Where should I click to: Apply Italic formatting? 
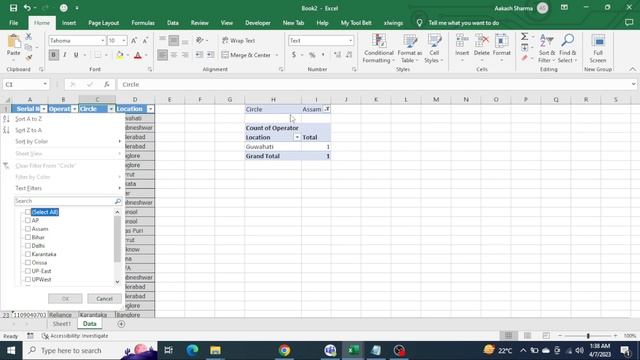click(64, 55)
